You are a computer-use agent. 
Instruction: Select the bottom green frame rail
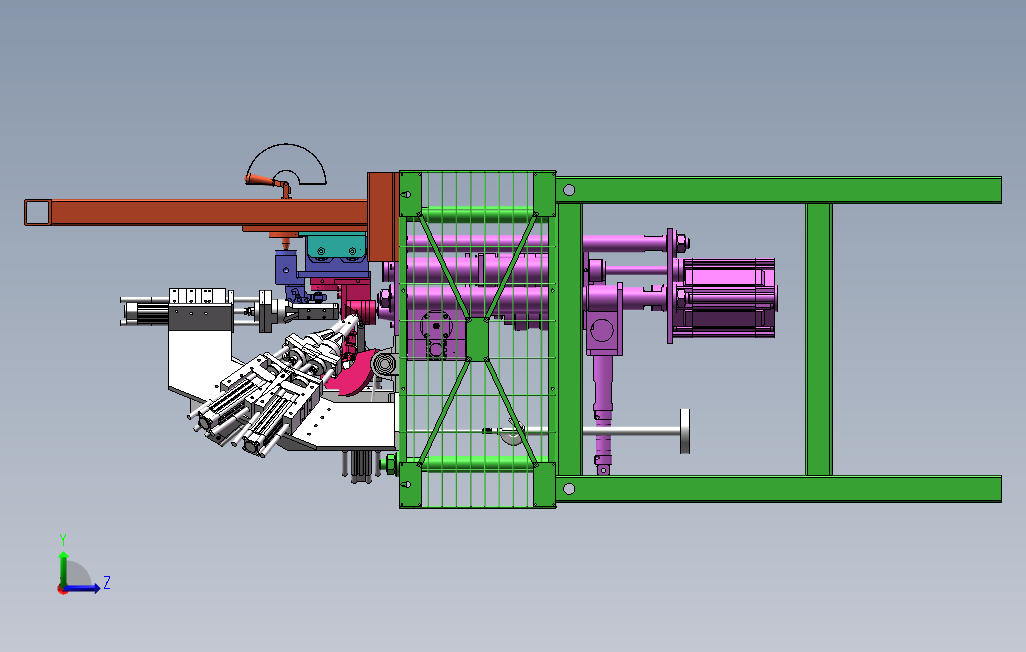pyautogui.click(x=779, y=489)
